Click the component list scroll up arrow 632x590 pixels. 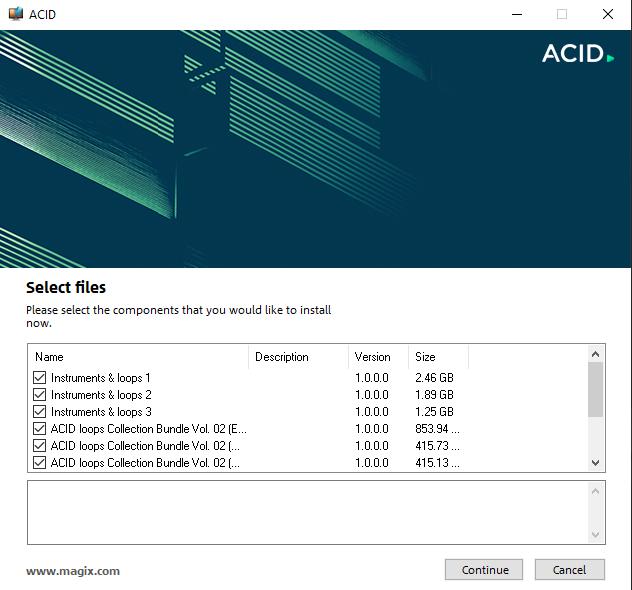(x=595, y=354)
